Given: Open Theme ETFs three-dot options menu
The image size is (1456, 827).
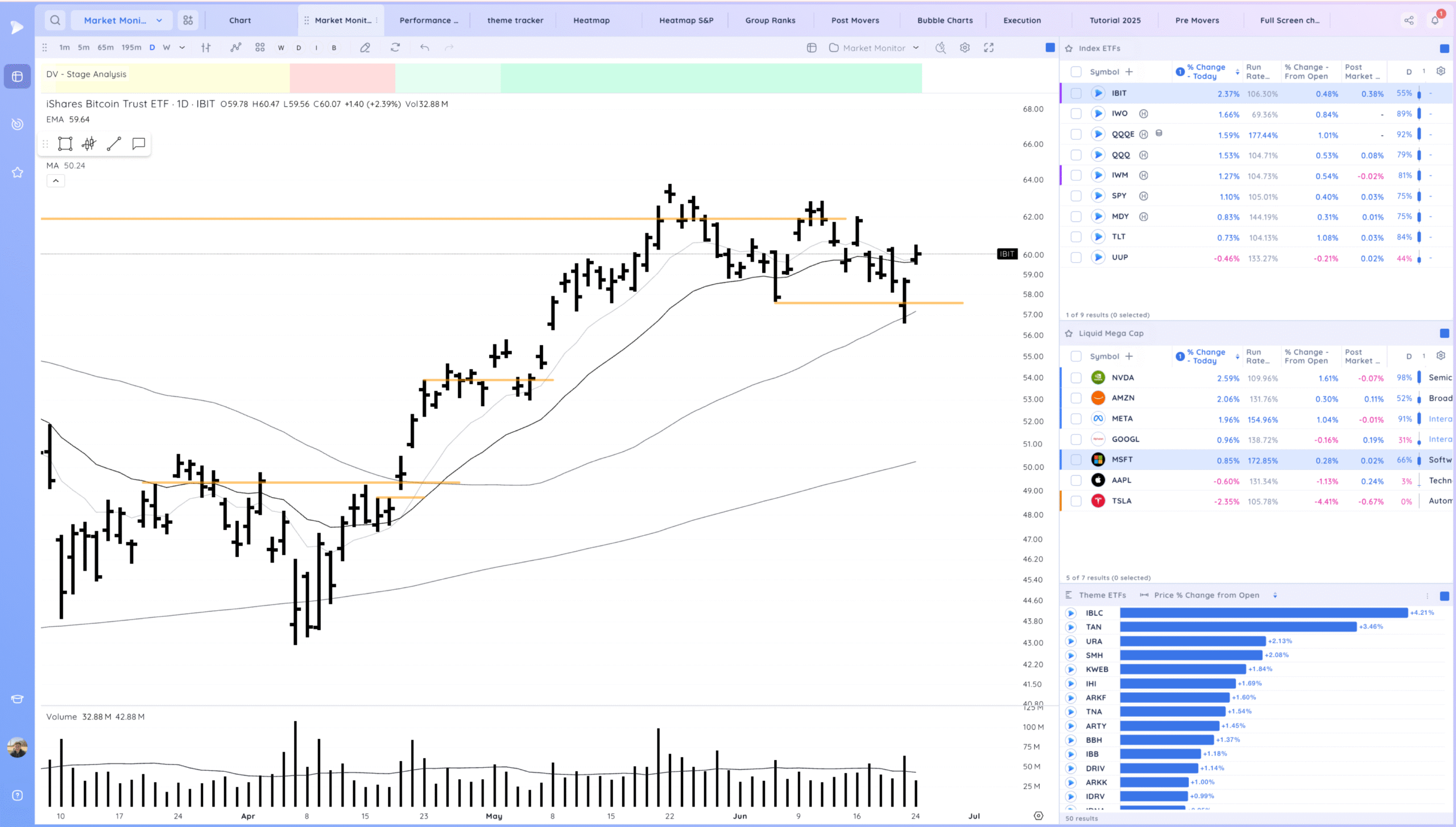Looking at the screenshot, I should 1428,596.
